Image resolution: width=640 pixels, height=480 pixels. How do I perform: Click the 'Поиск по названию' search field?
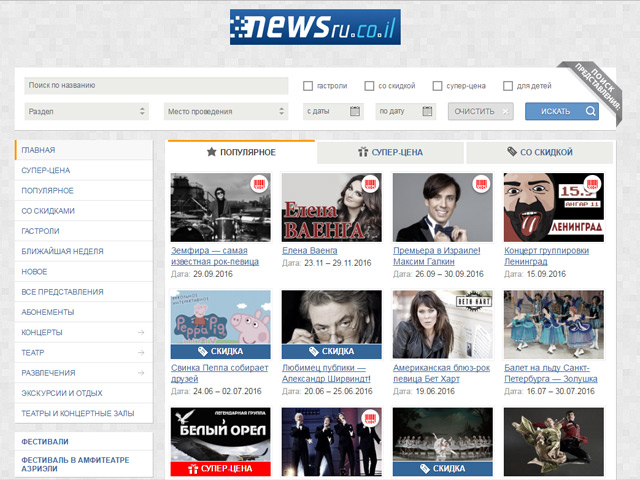click(x=150, y=86)
